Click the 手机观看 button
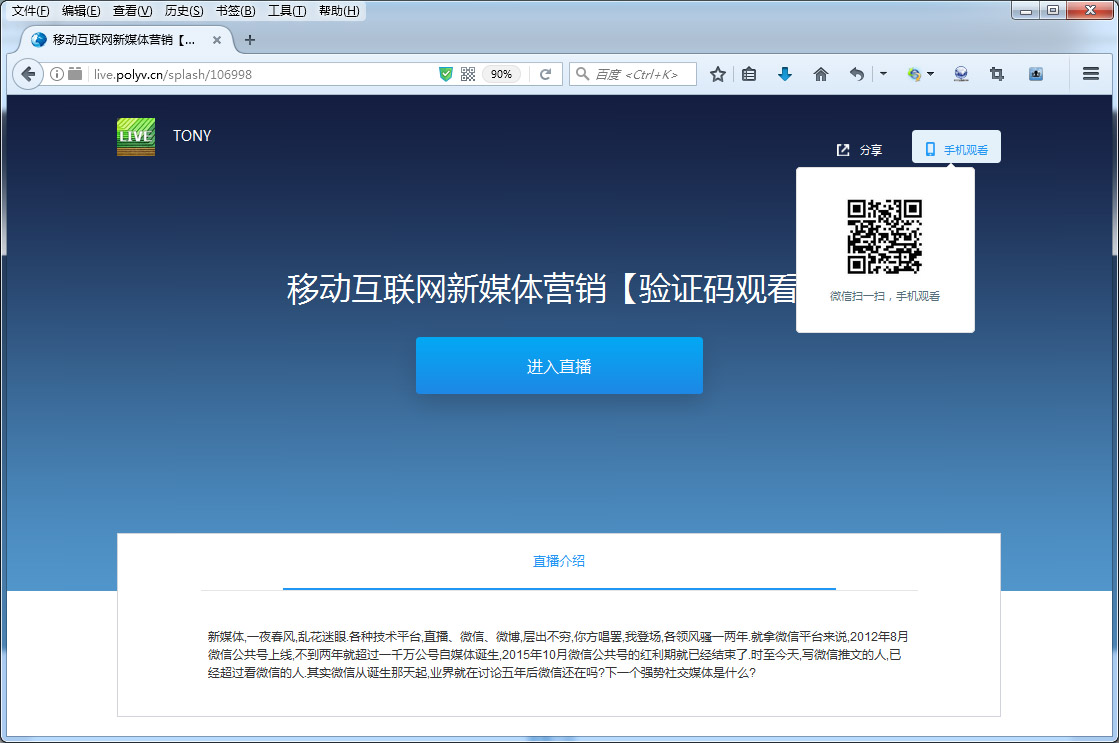Image resolution: width=1119 pixels, height=743 pixels. point(956,146)
